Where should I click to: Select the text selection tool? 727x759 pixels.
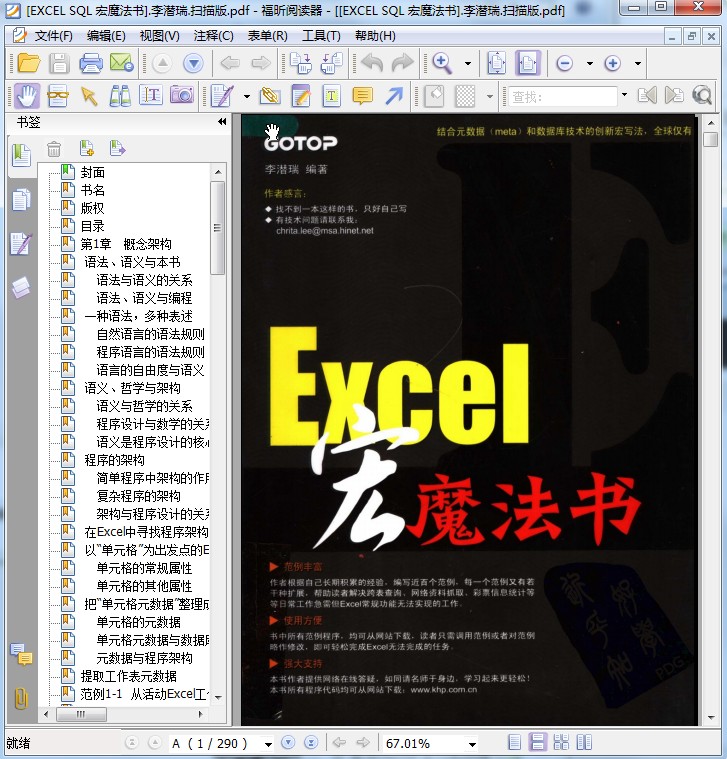[x=151, y=96]
